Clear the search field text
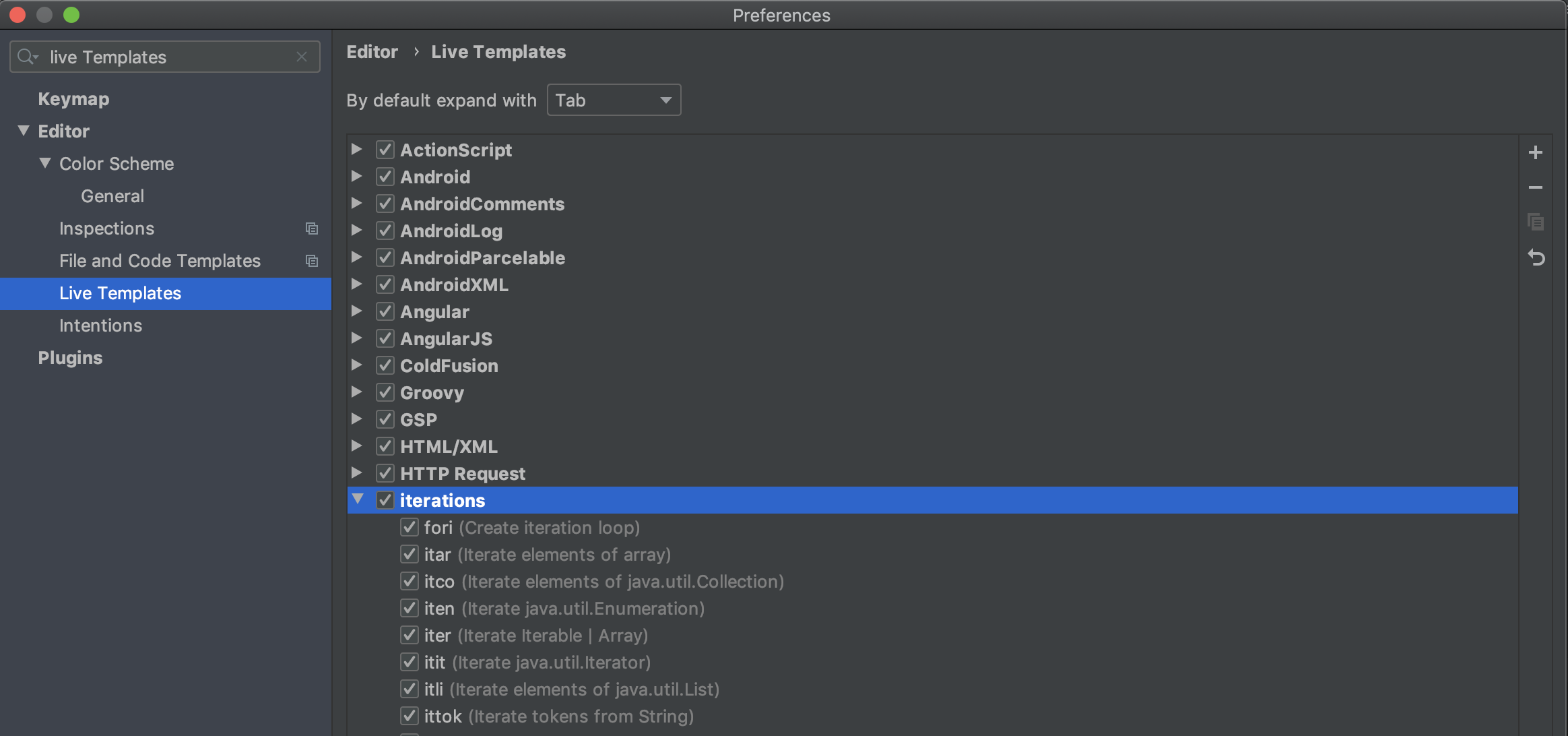This screenshot has height=736, width=1568. point(302,57)
